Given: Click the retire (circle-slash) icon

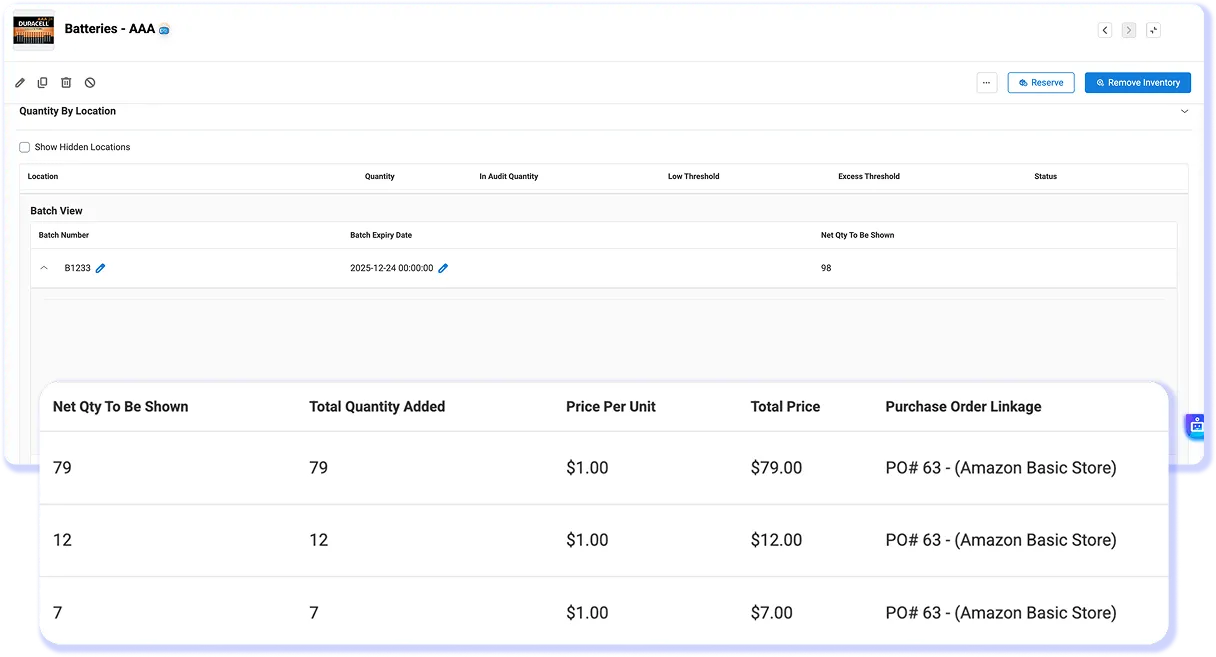Looking at the screenshot, I should (x=90, y=83).
